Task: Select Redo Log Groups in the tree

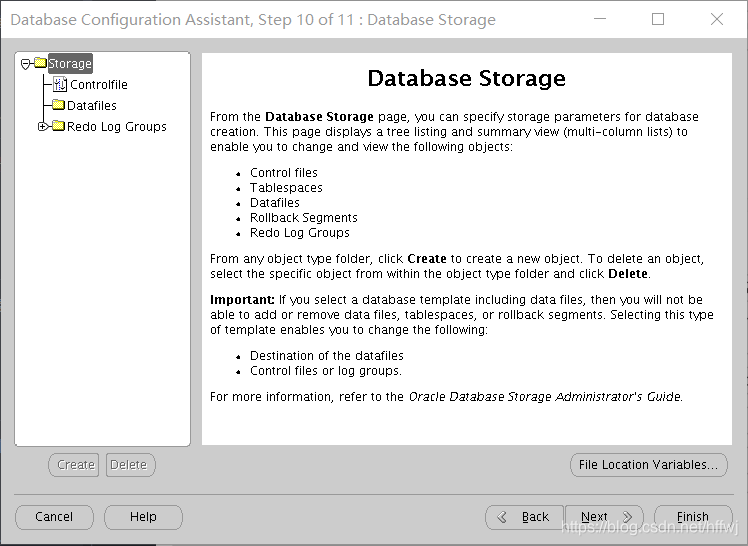Action: coord(117,126)
